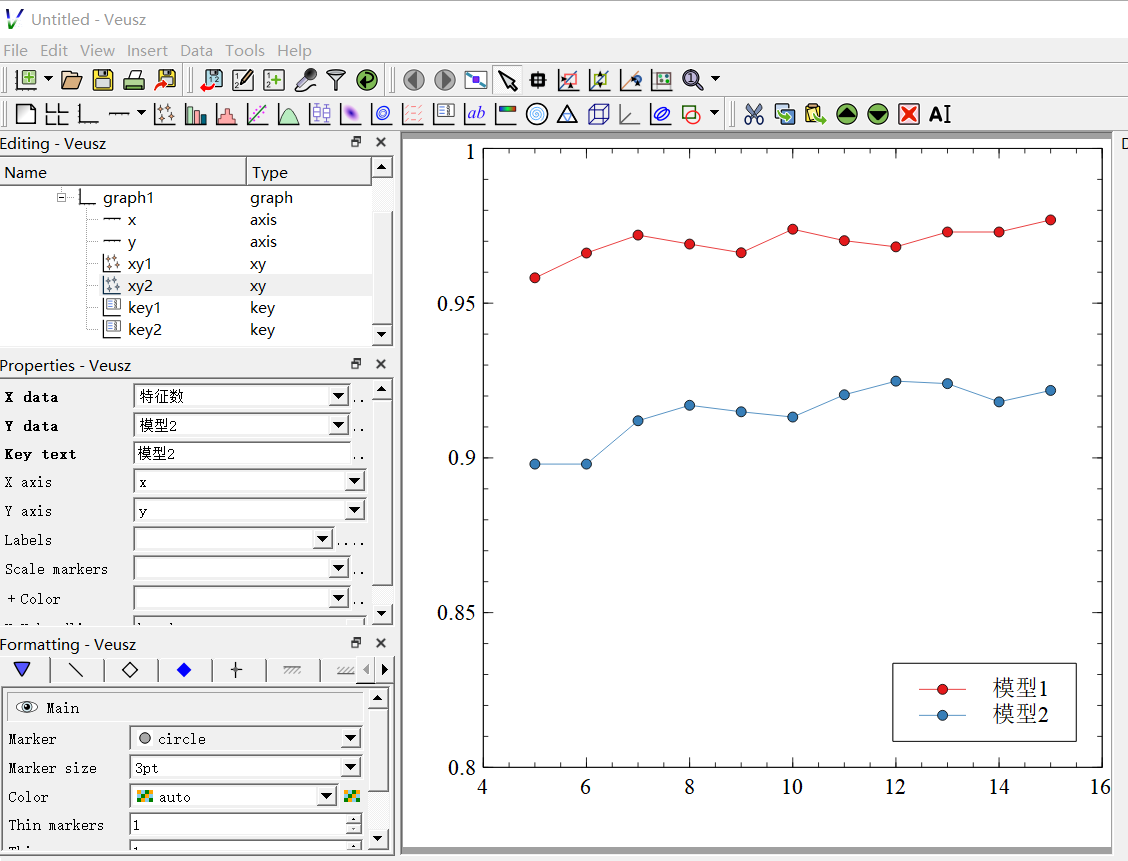Collapse the graph1 tree node
Viewport: 1128px width, 861px height.
(62, 197)
